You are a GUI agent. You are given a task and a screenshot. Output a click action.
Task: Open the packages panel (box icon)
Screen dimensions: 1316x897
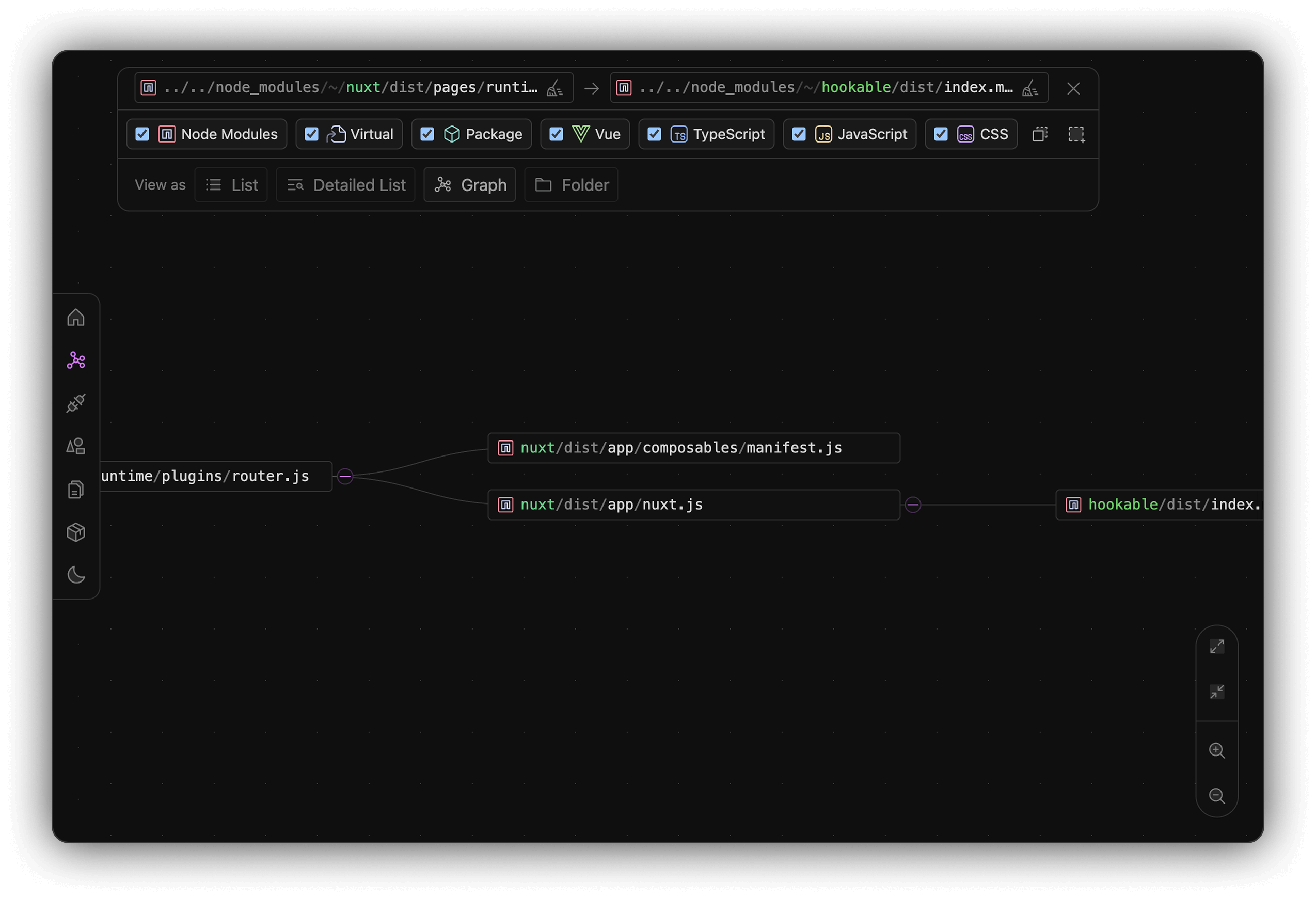click(x=76, y=532)
